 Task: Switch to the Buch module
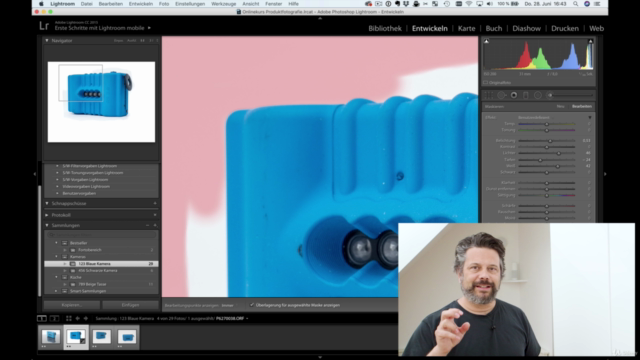click(494, 28)
